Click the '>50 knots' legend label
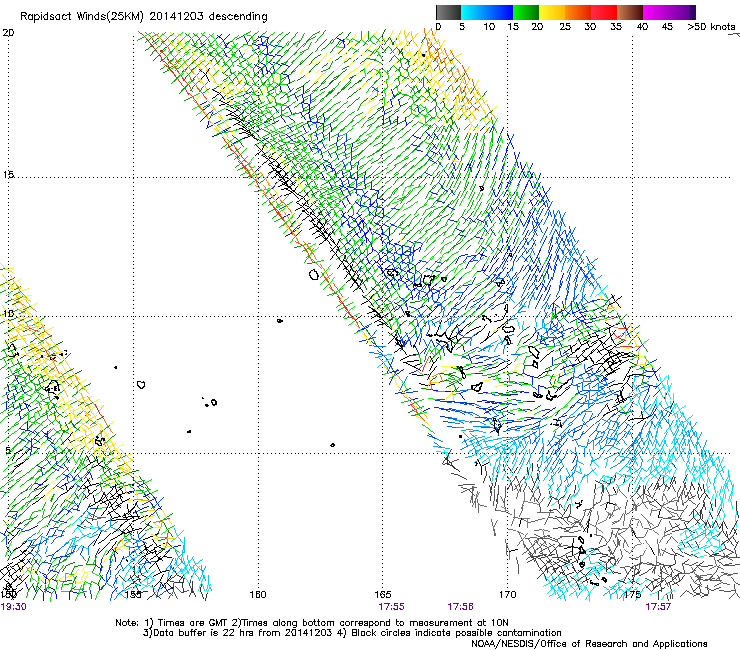 (x=711, y=26)
